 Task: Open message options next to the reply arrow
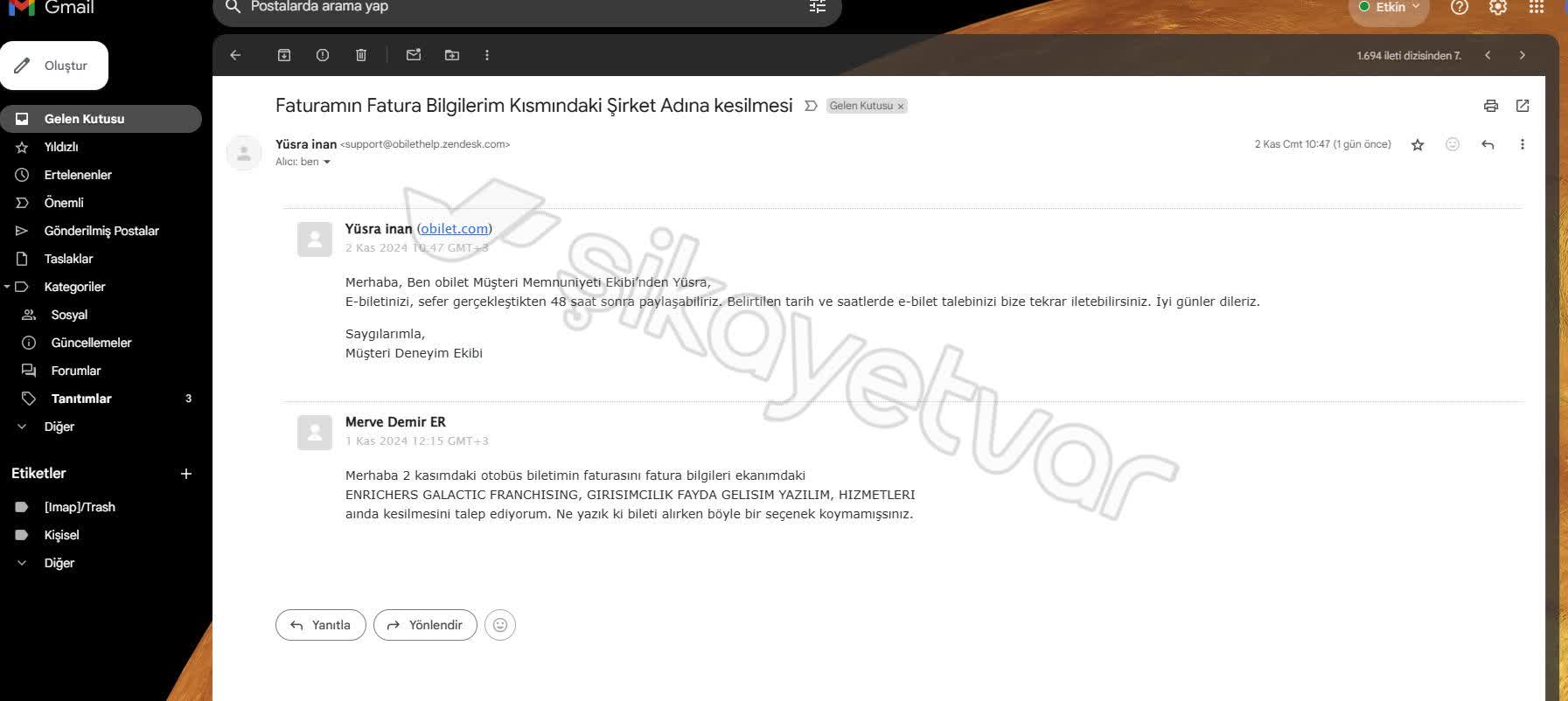coord(1523,144)
